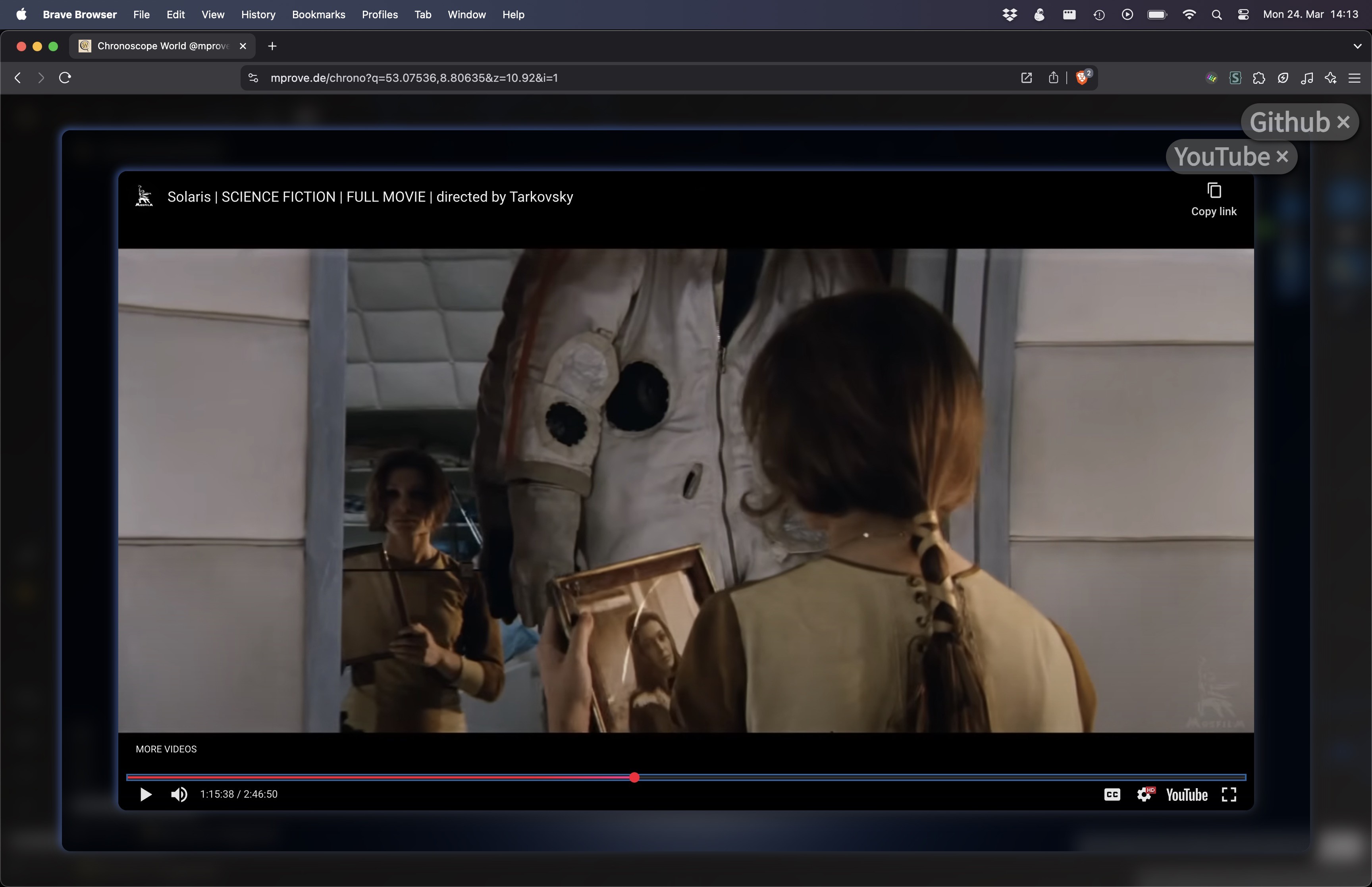Viewport: 1372px width, 887px height.
Task: Open the media control music note icon
Action: coord(1306,78)
